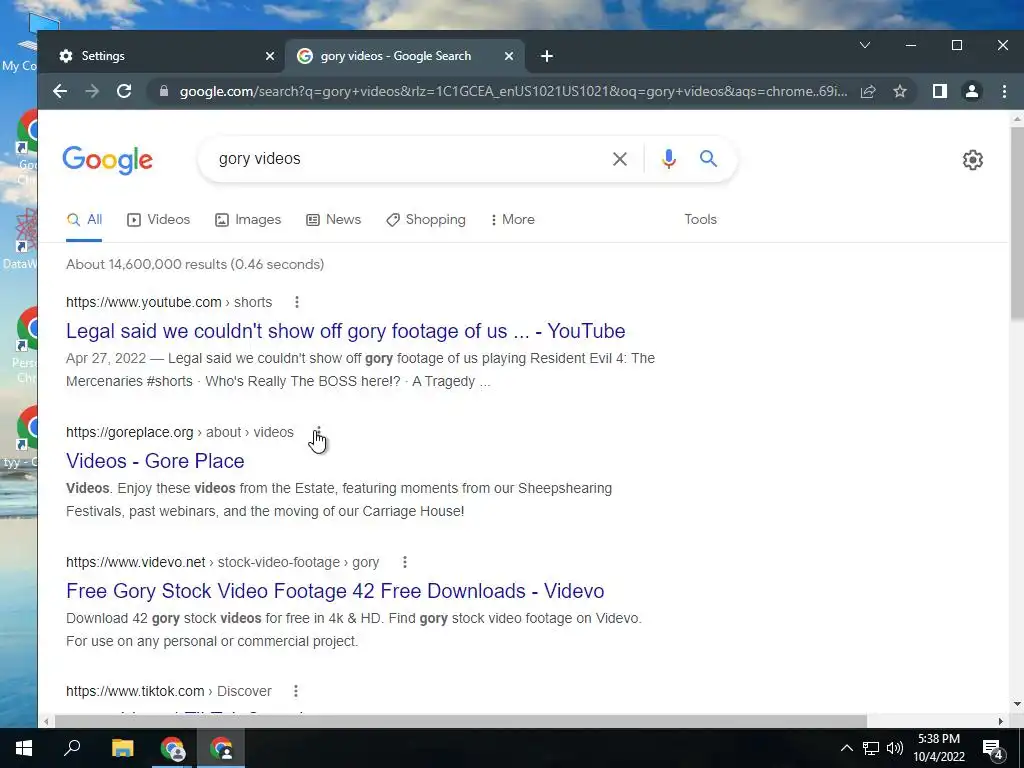Open Chrome side panel icon
Image resolution: width=1024 pixels, height=768 pixels.
[x=940, y=91]
